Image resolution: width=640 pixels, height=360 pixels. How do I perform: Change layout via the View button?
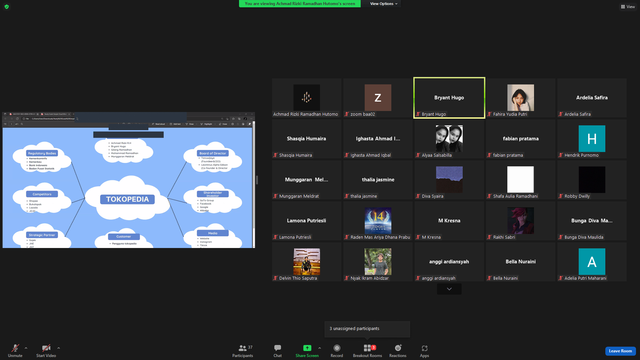pos(628,7)
